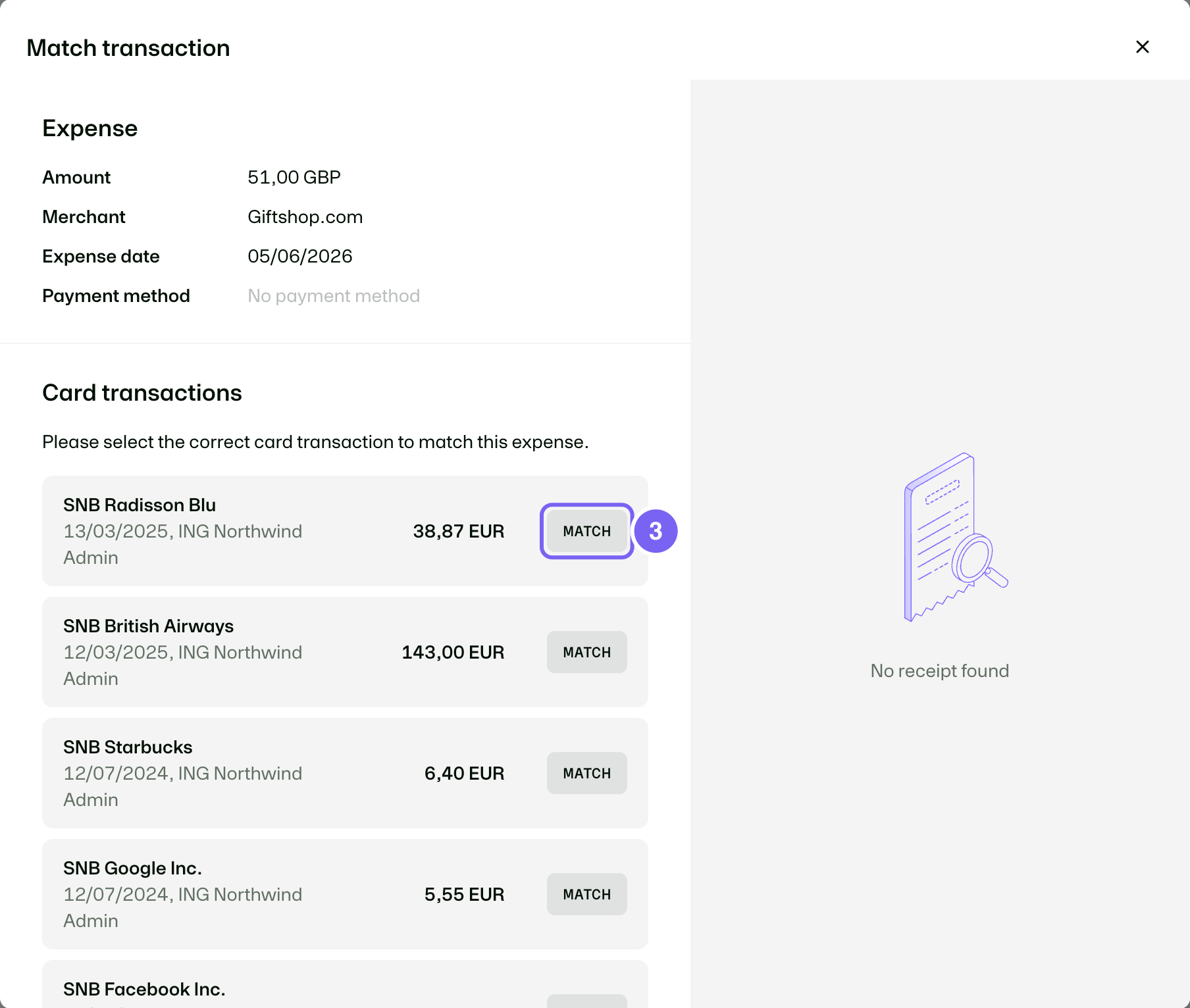The width and height of the screenshot is (1190, 1008).
Task: Match the SNB British Airways transaction
Action: (586, 652)
